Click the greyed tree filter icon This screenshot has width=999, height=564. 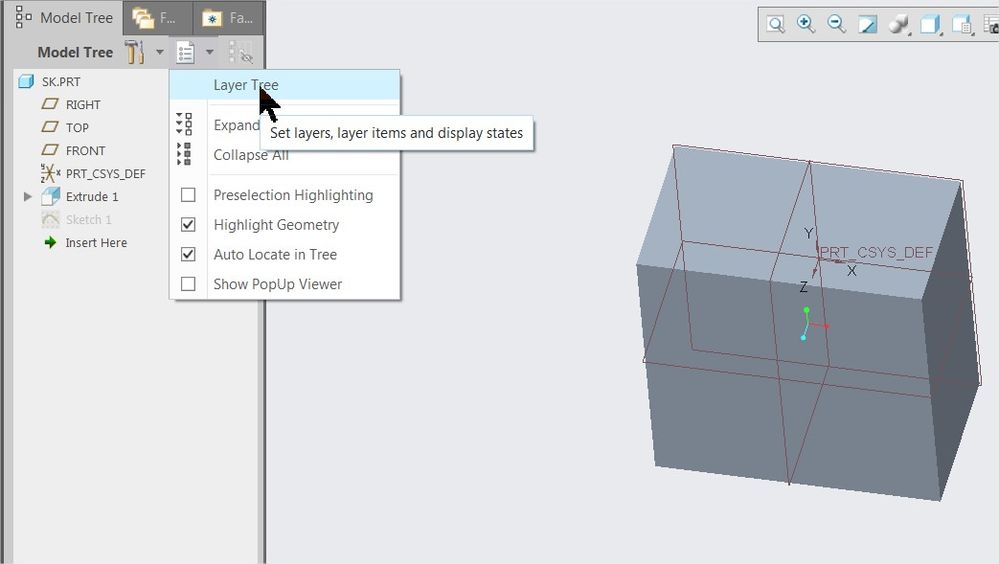241,53
